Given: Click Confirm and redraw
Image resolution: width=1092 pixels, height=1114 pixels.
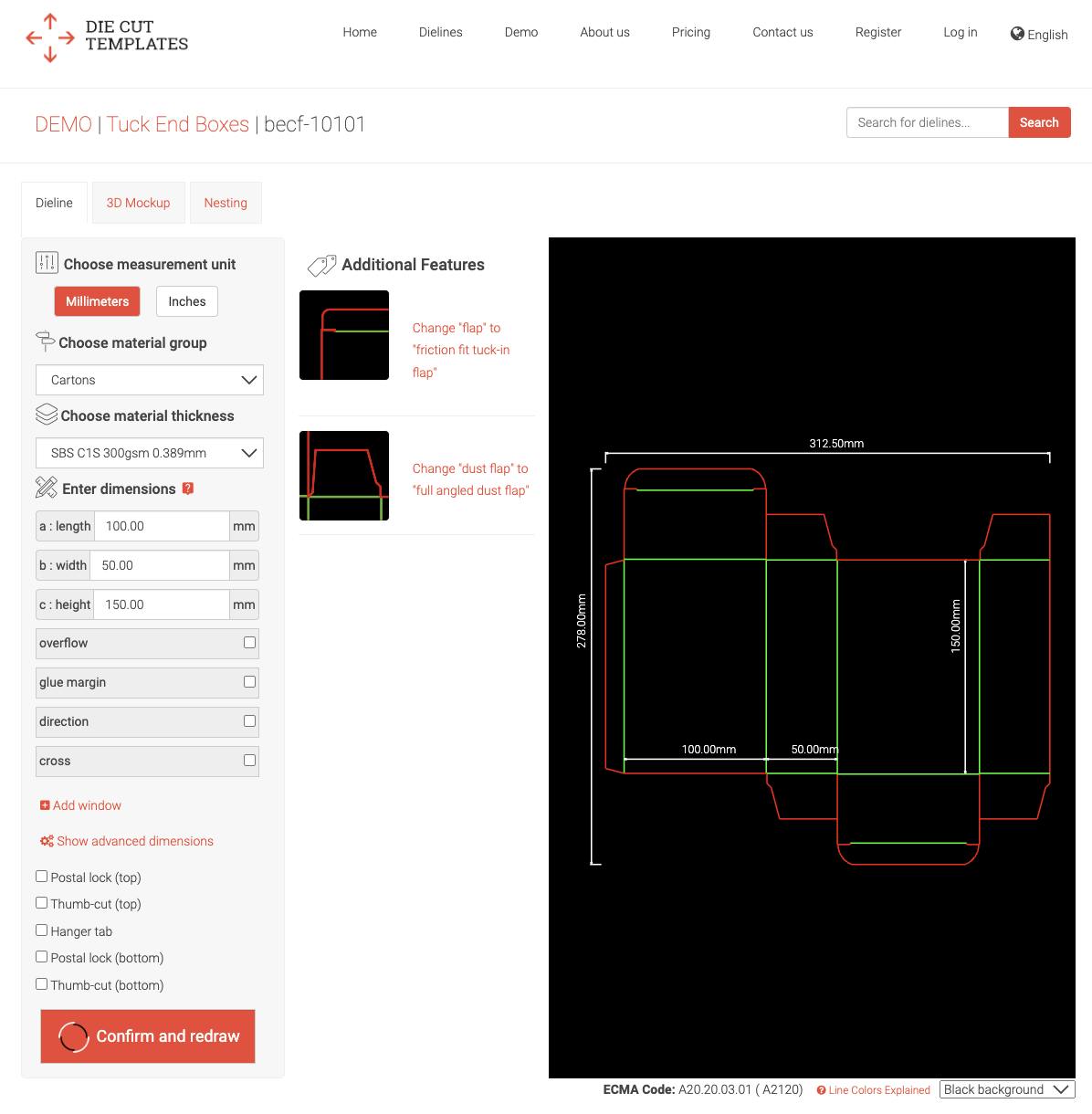Looking at the screenshot, I should coord(148,1036).
